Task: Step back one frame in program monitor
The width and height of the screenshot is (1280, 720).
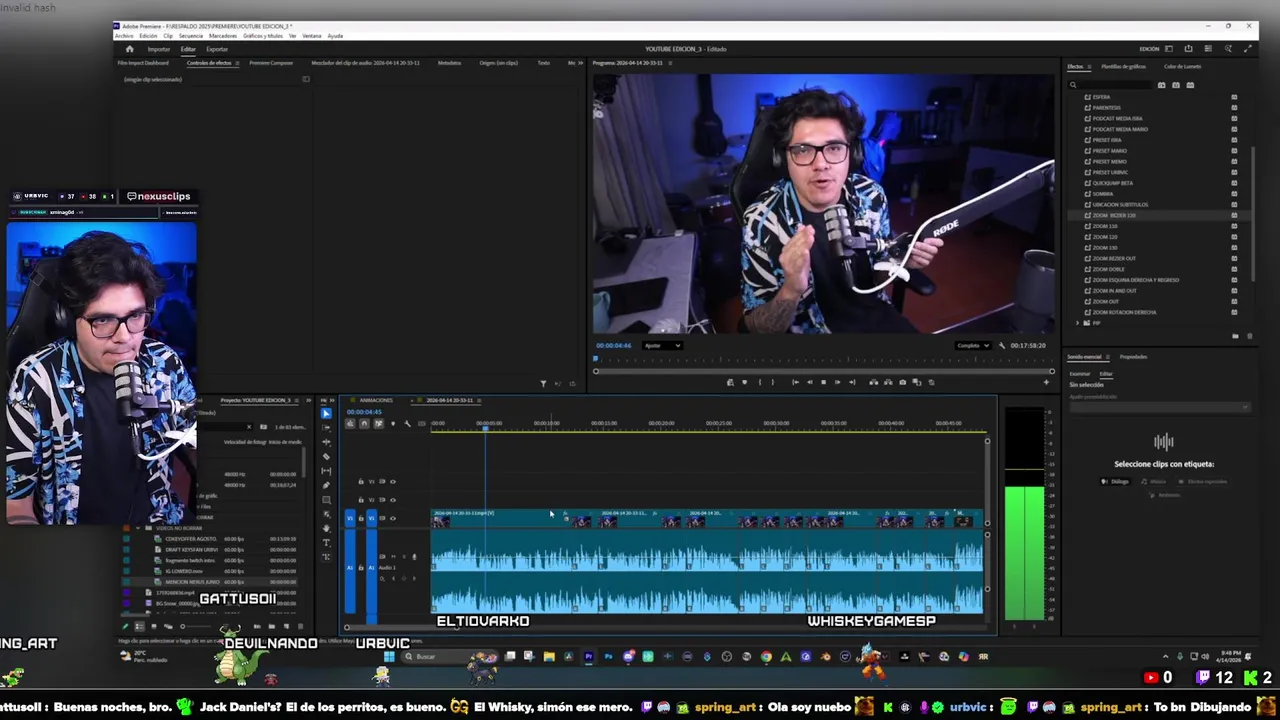Action: click(x=809, y=382)
